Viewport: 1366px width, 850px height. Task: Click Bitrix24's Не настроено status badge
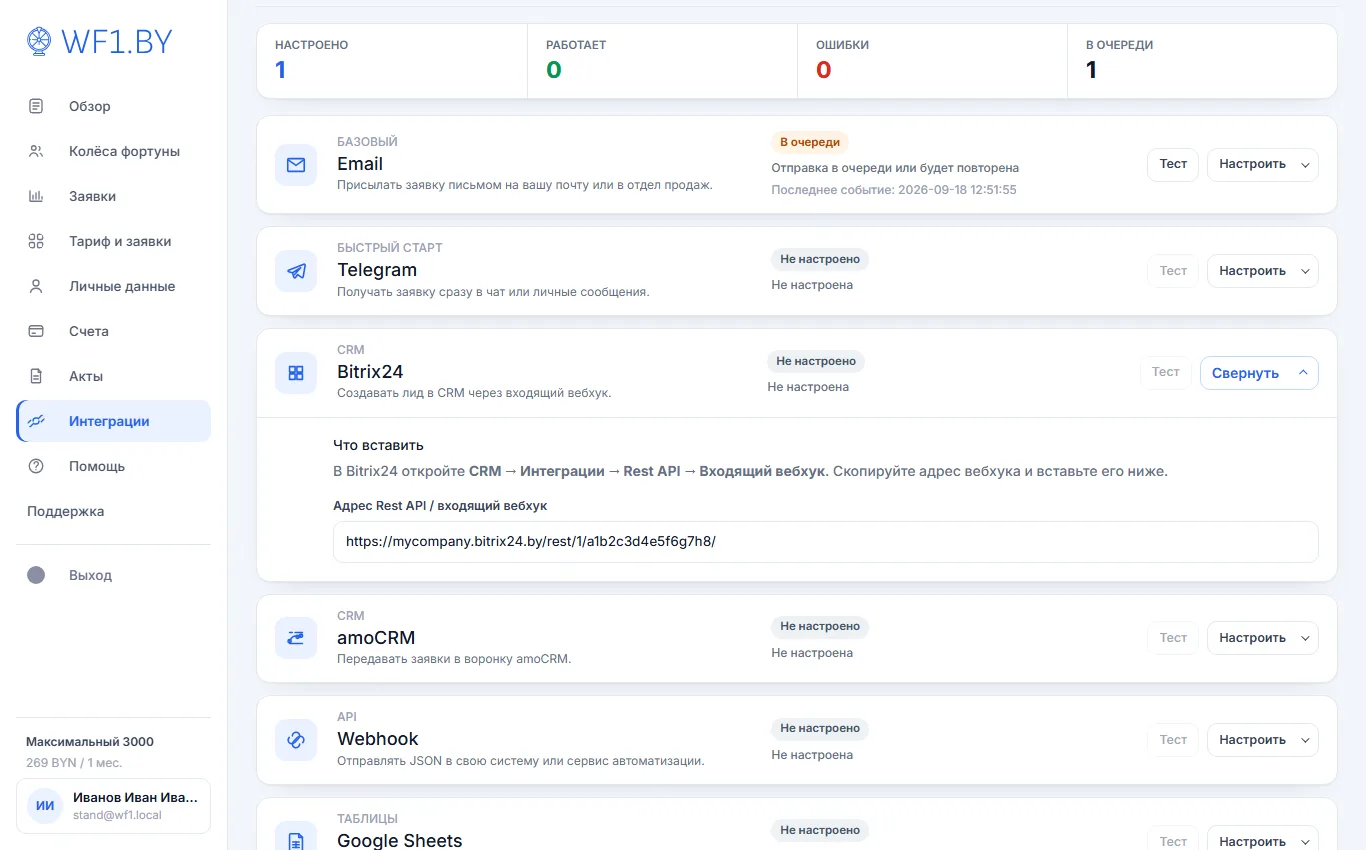816,361
